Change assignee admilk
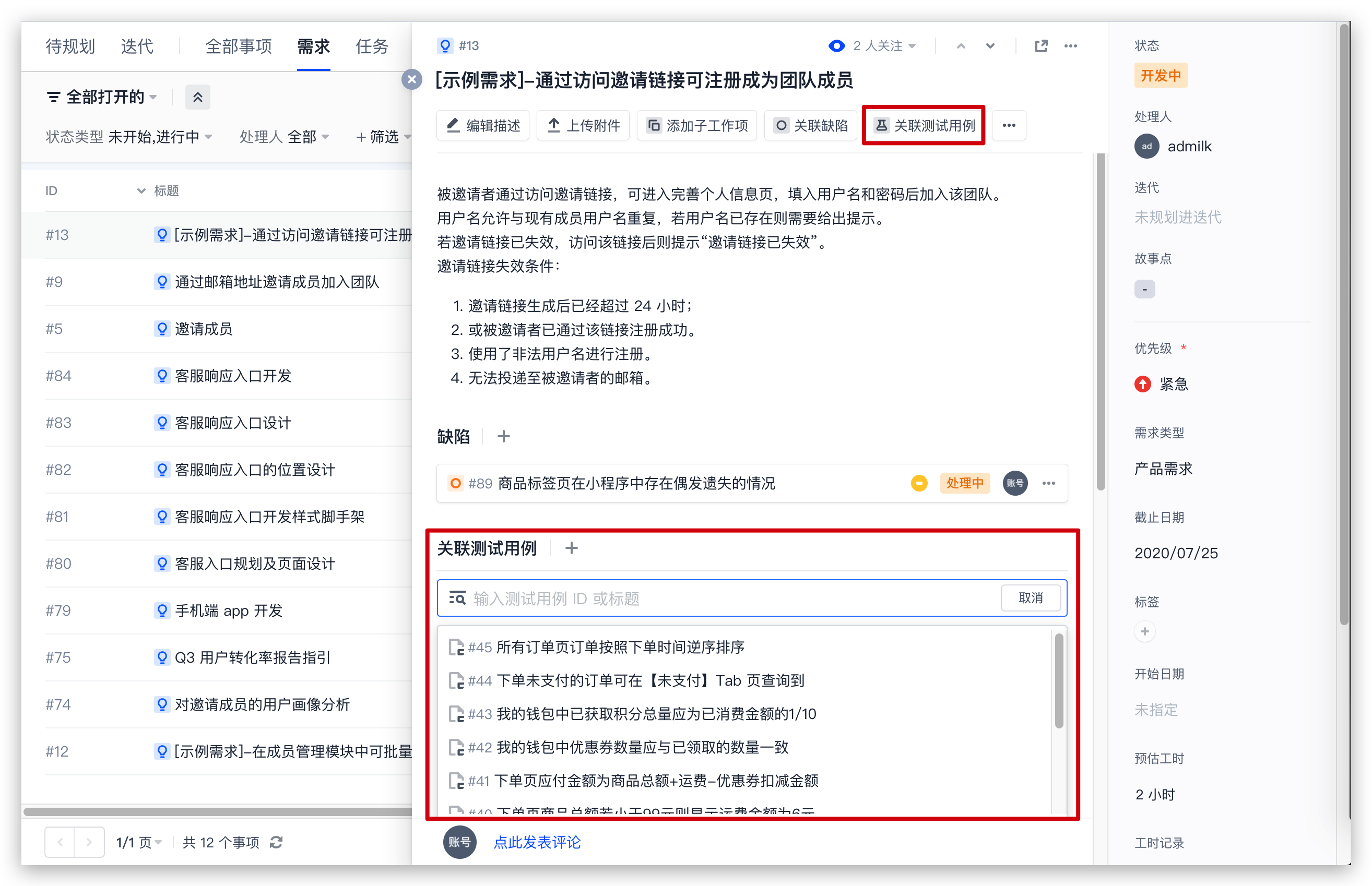 pos(1173,147)
